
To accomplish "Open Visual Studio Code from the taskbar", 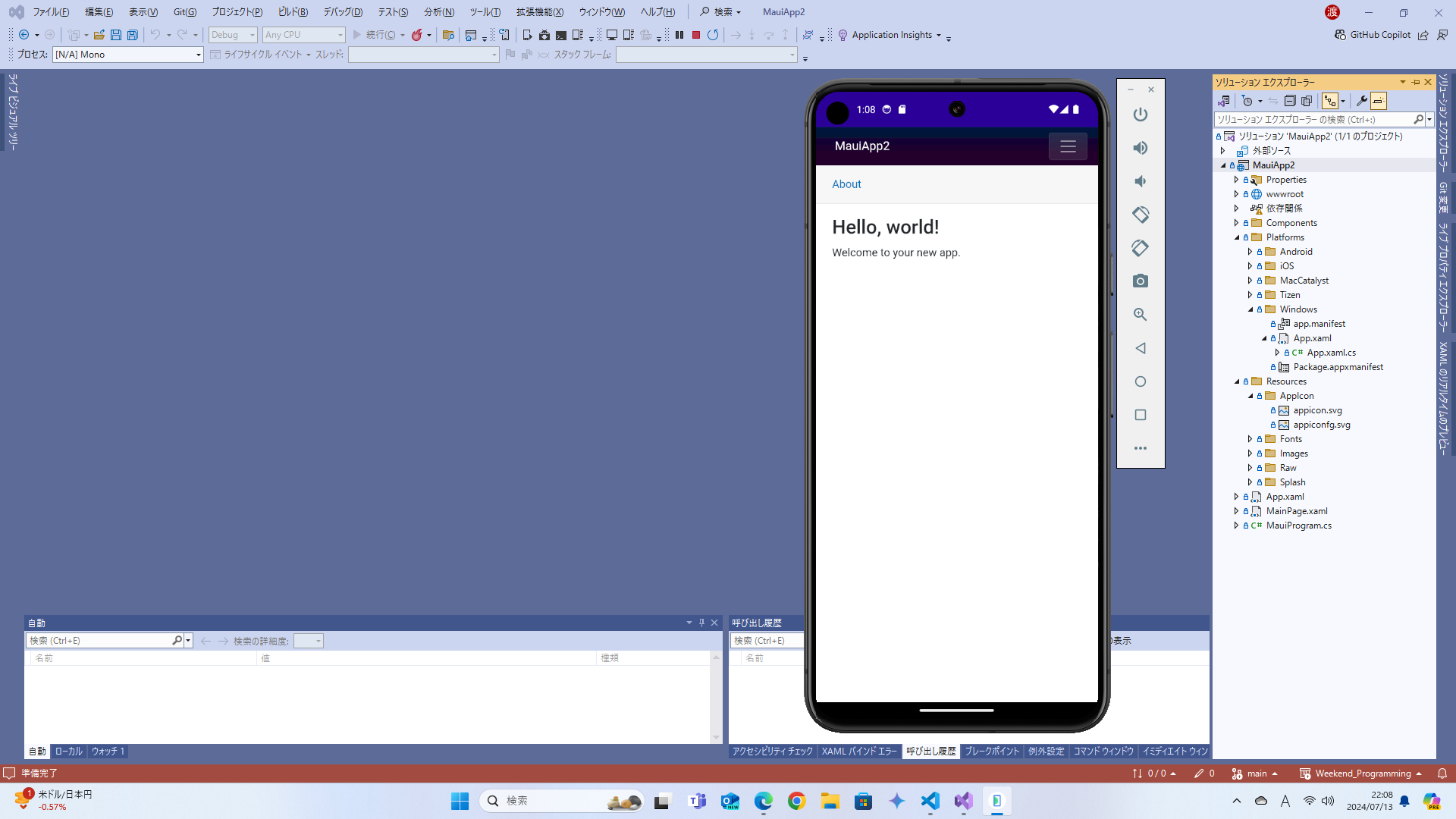I will coord(930,801).
